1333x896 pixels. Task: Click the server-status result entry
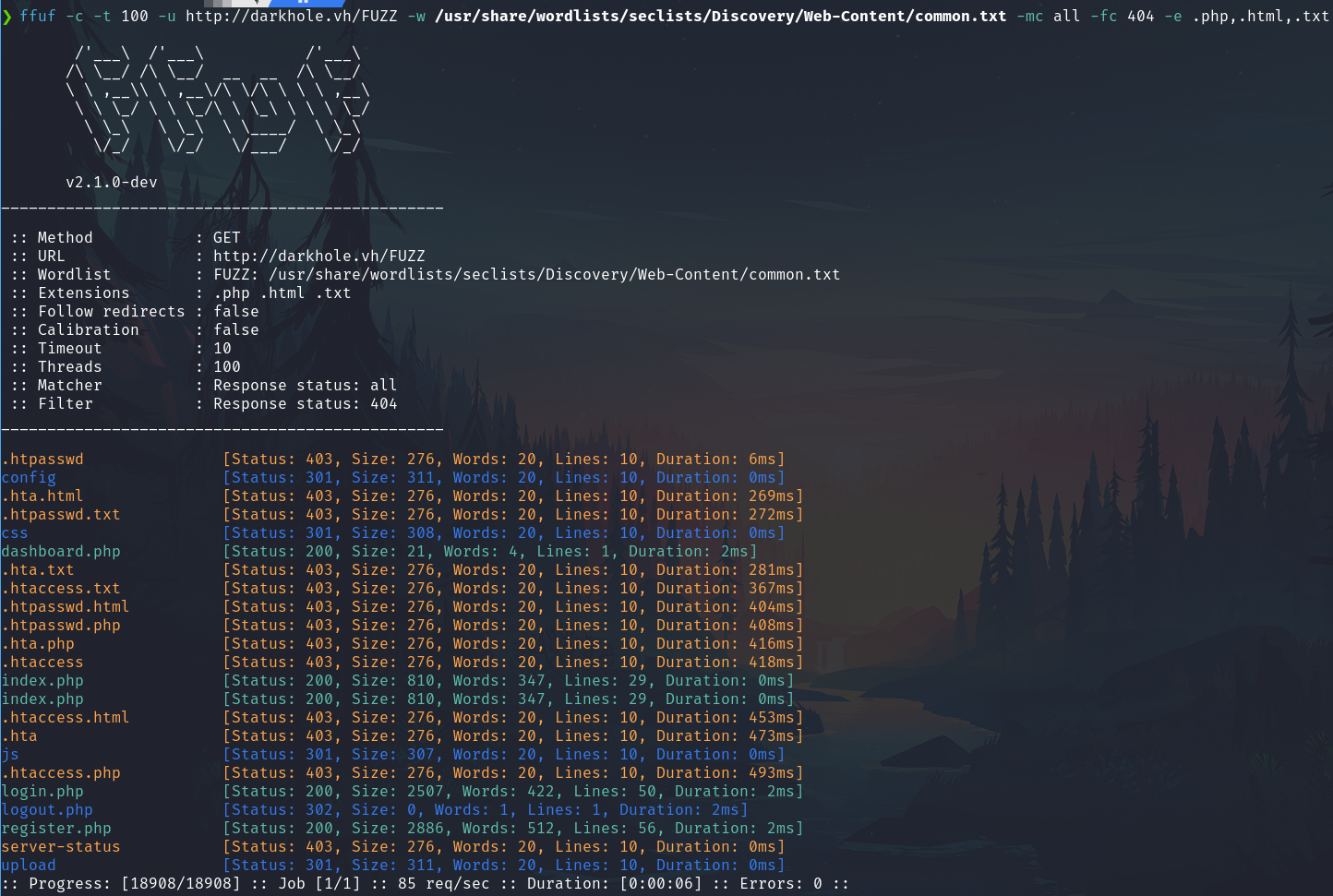tap(61, 847)
